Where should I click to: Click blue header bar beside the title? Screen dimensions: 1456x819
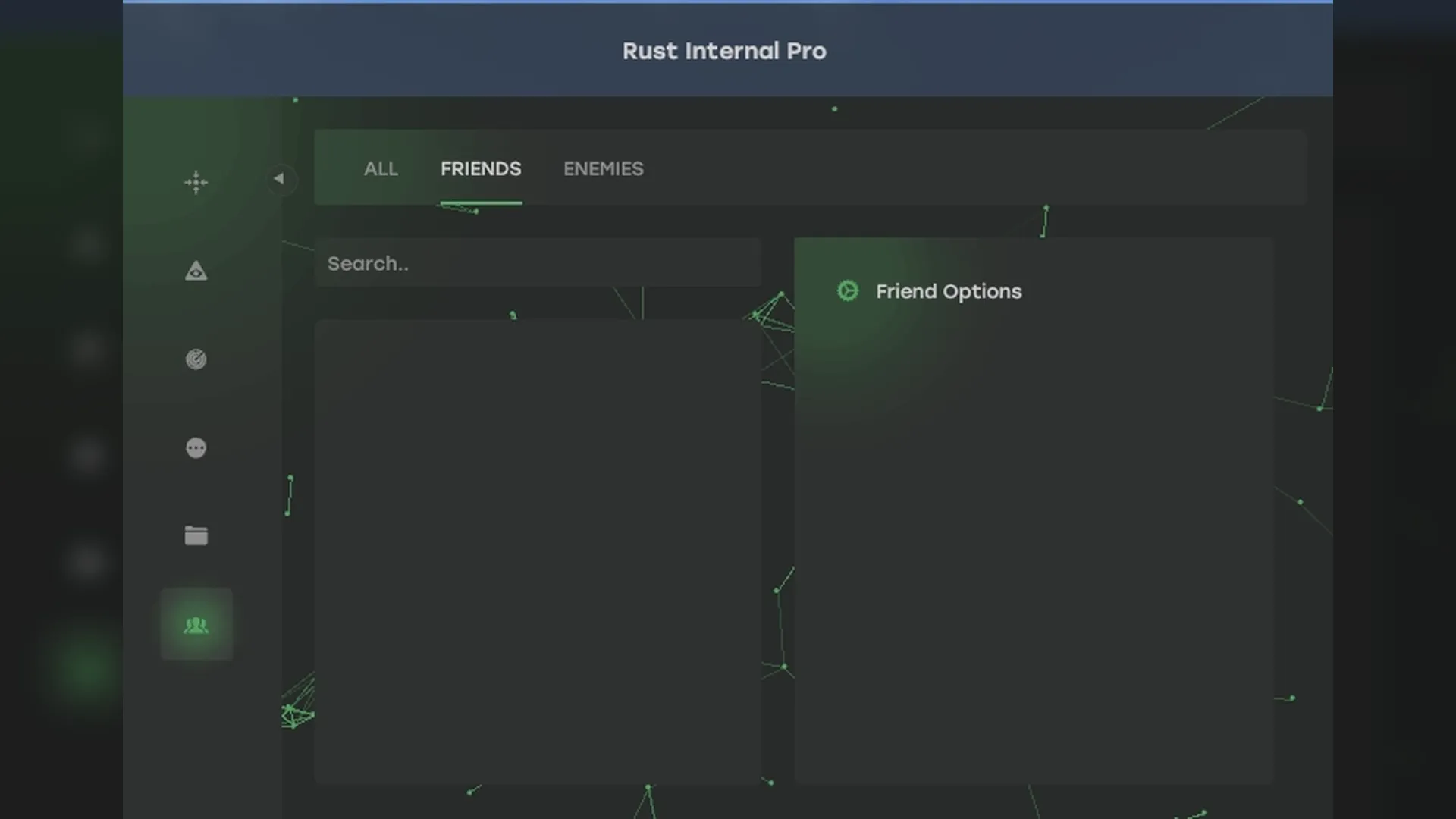(1062, 51)
